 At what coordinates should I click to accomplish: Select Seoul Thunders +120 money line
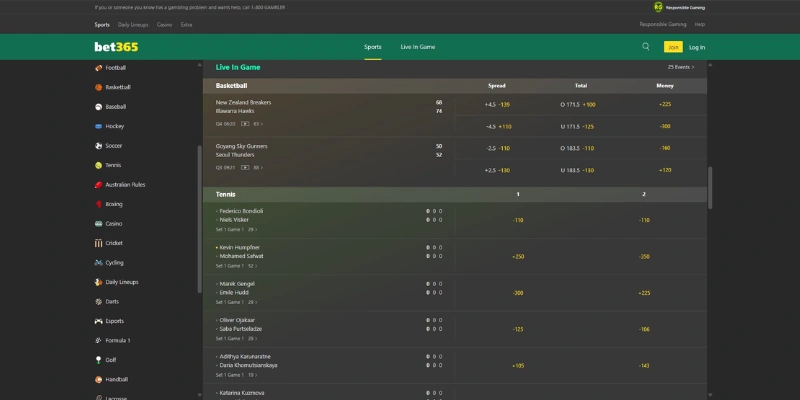coord(665,170)
